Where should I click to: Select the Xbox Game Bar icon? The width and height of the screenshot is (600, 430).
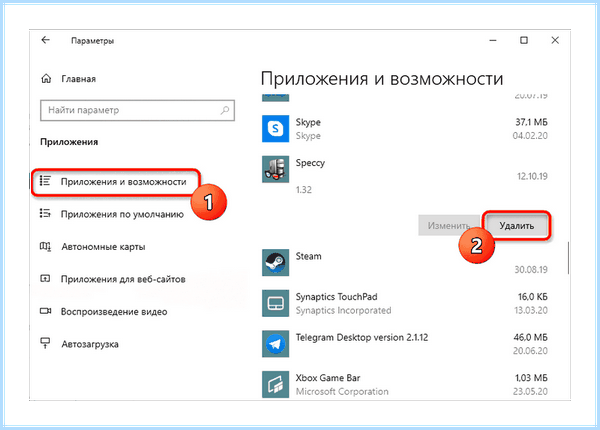coord(276,384)
